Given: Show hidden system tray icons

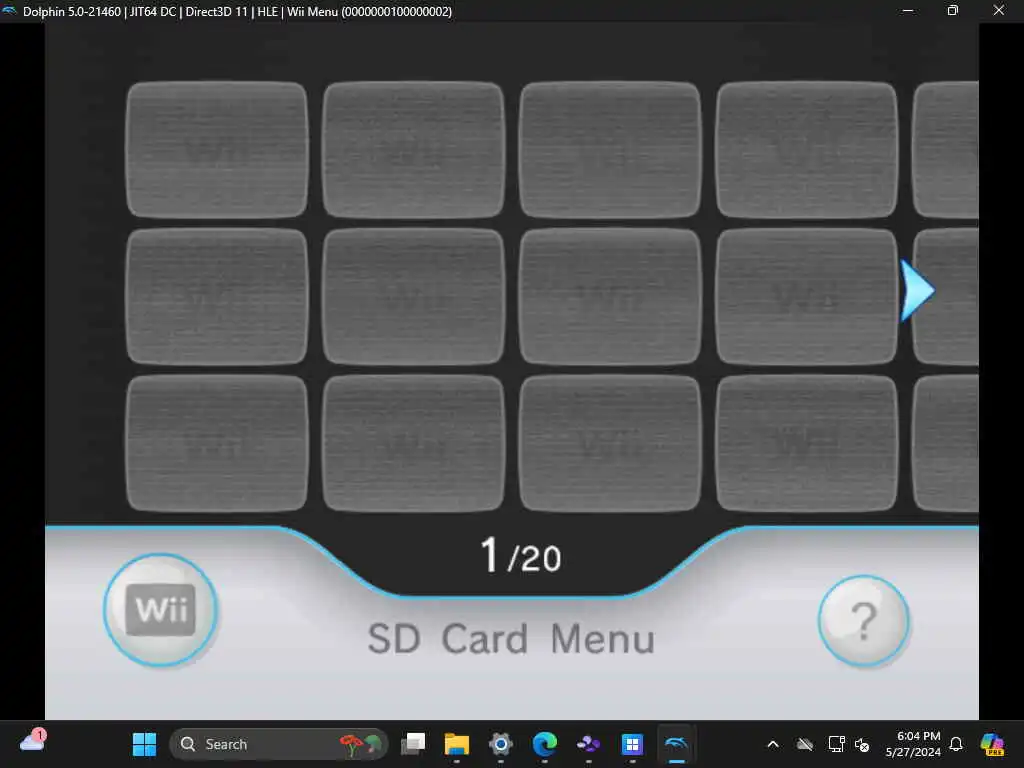Looking at the screenshot, I should click(x=773, y=744).
